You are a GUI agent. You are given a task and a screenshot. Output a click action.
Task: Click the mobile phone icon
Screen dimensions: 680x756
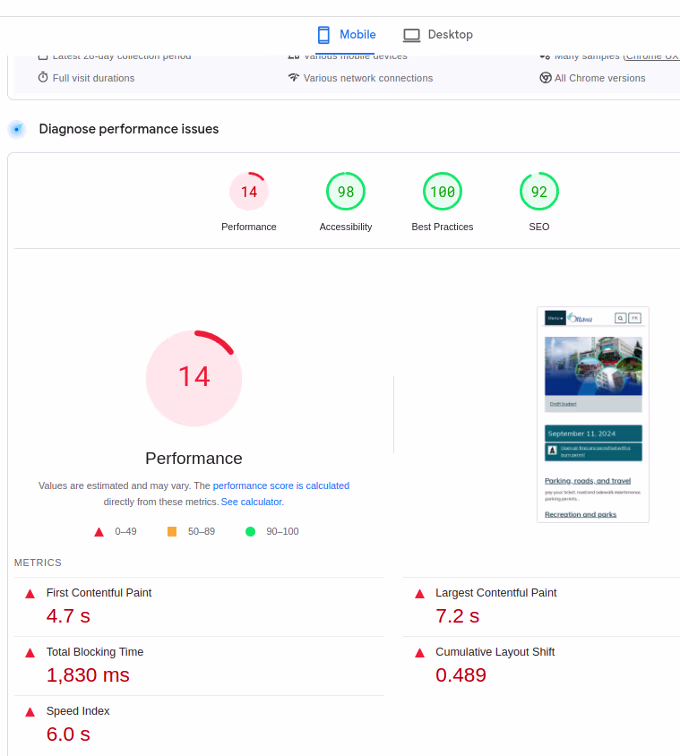(324, 35)
